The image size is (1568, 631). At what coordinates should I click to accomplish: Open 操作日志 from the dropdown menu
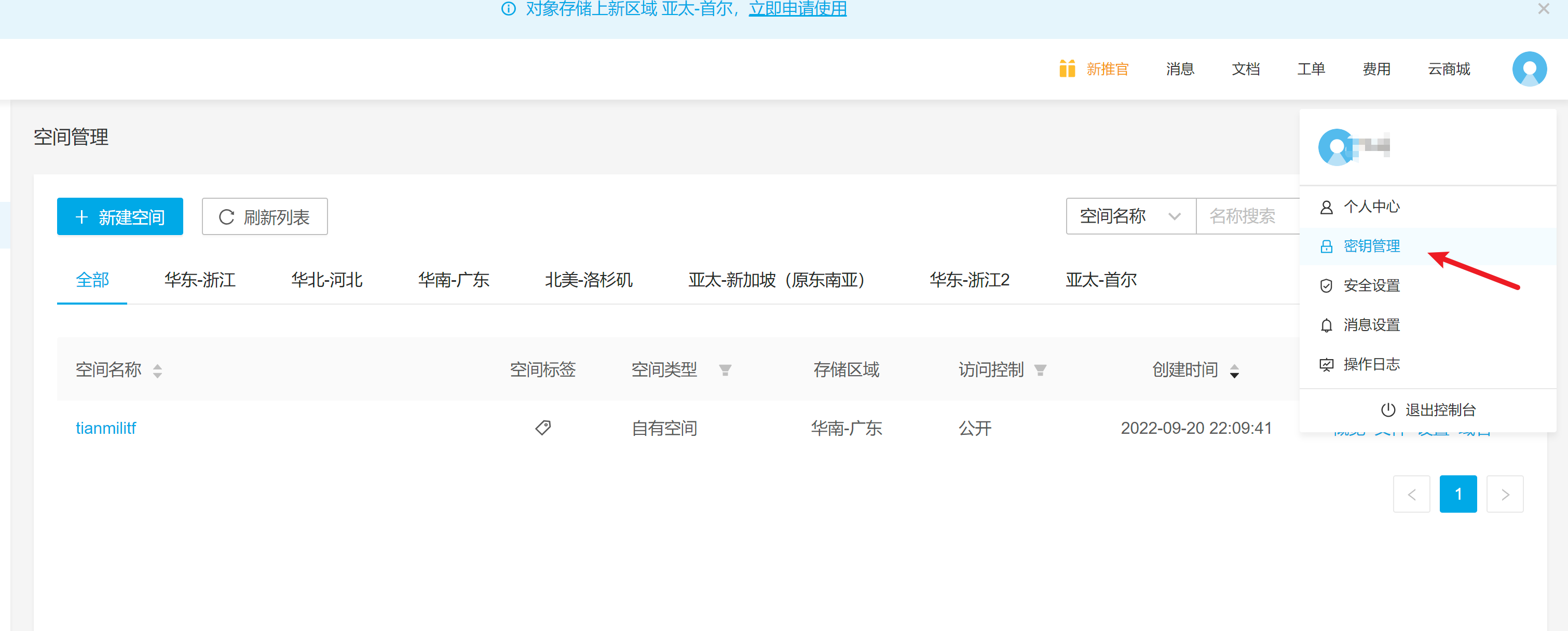(1371, 364)
